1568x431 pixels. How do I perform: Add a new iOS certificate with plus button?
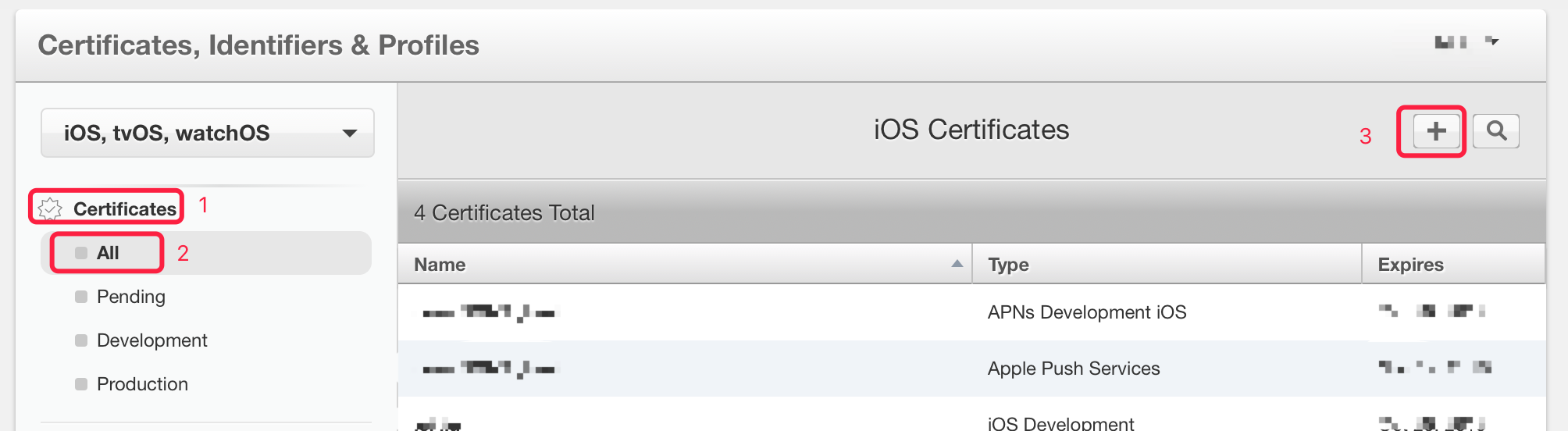point(1436,131)
